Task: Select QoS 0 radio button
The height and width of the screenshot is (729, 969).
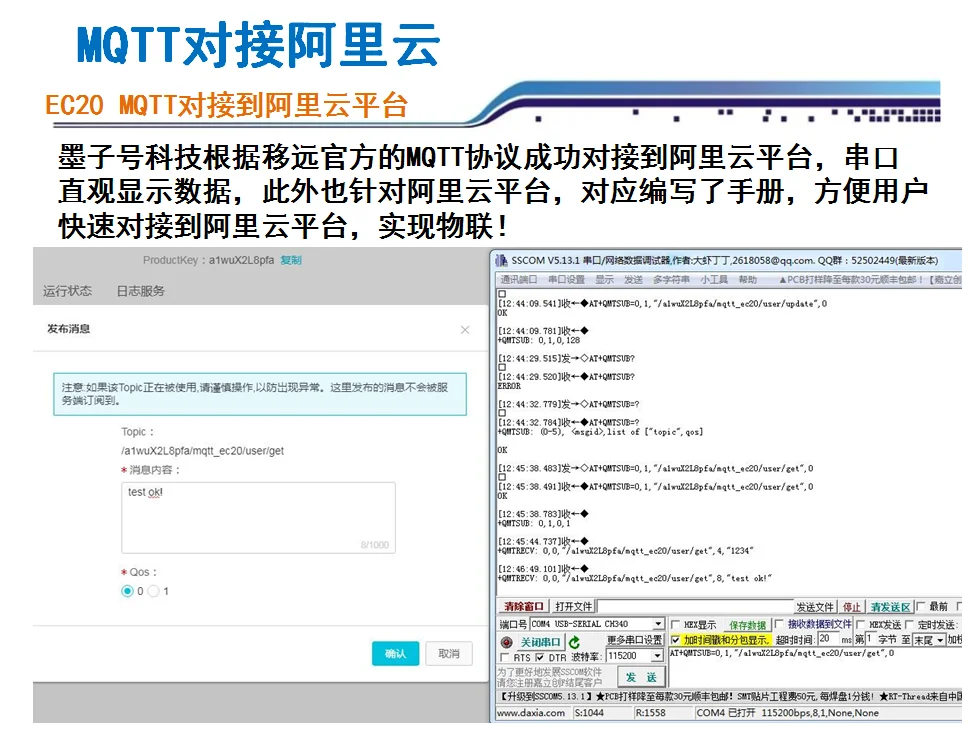Action: [127, 591]
